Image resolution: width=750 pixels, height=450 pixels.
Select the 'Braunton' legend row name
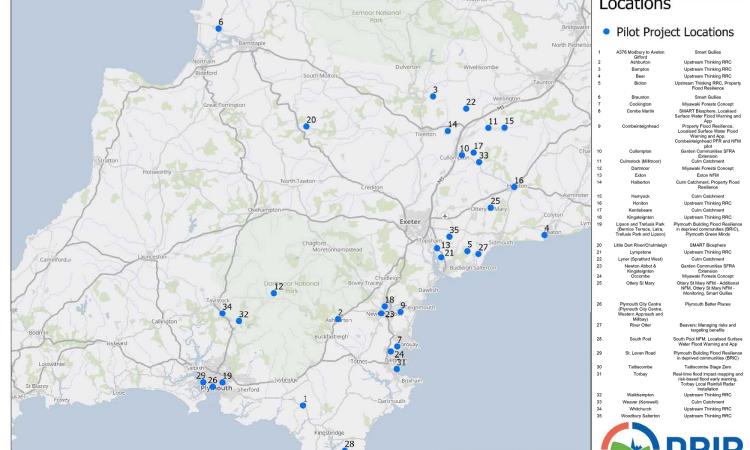[640, 97]
